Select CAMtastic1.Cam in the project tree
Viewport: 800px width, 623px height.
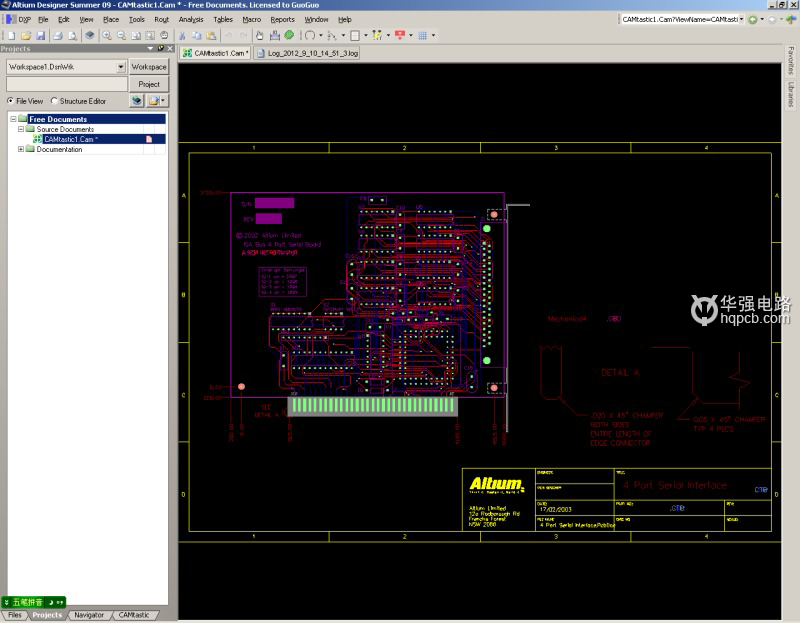70,139
